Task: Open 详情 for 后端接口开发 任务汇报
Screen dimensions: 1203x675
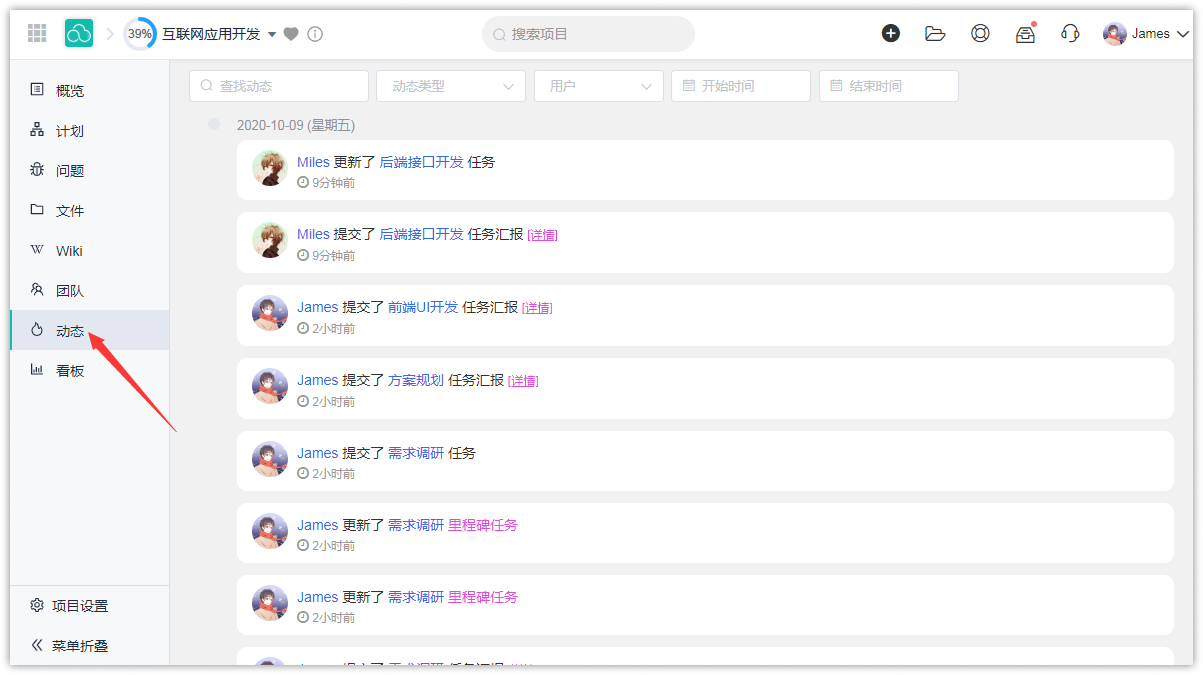Action: click(543, 235)
